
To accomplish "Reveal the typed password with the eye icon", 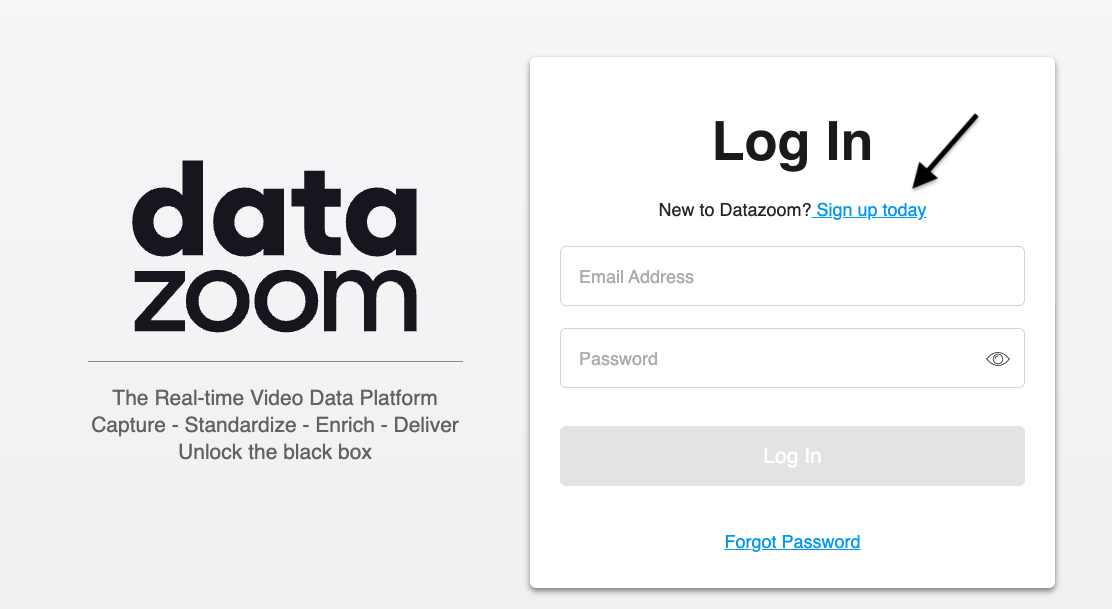I will coord(997,357).
